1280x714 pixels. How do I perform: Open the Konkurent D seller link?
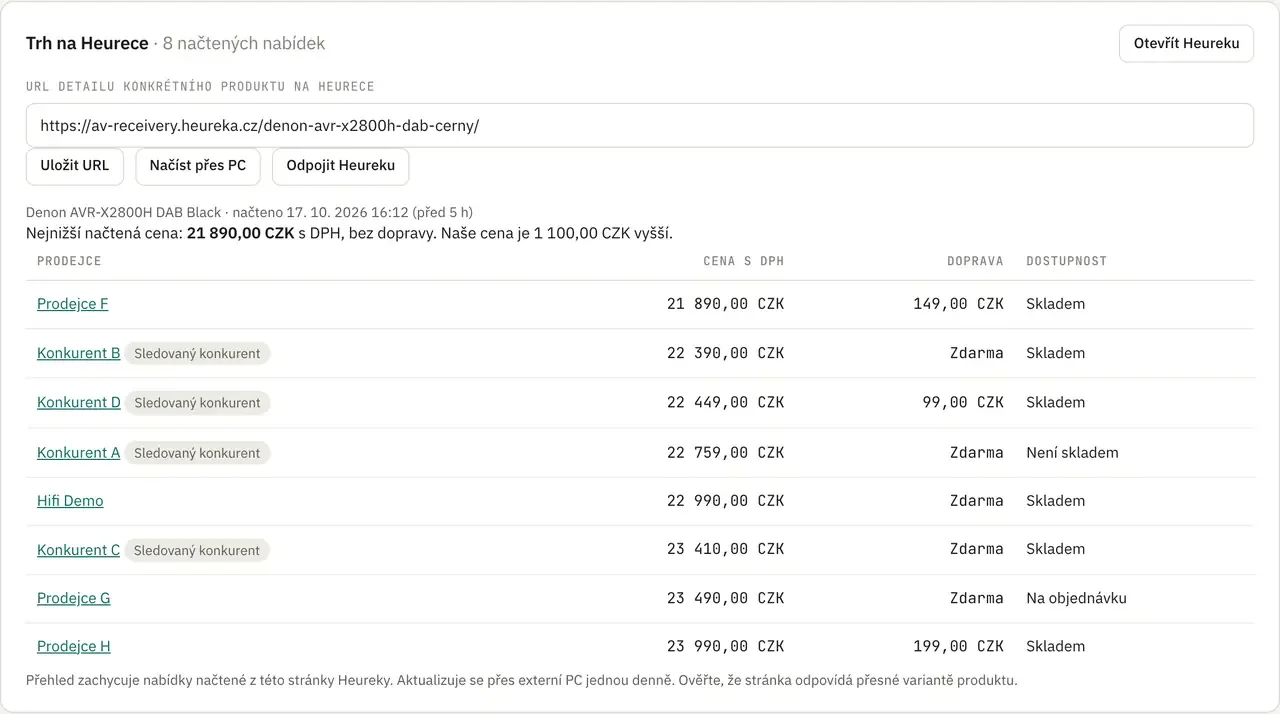79,402
